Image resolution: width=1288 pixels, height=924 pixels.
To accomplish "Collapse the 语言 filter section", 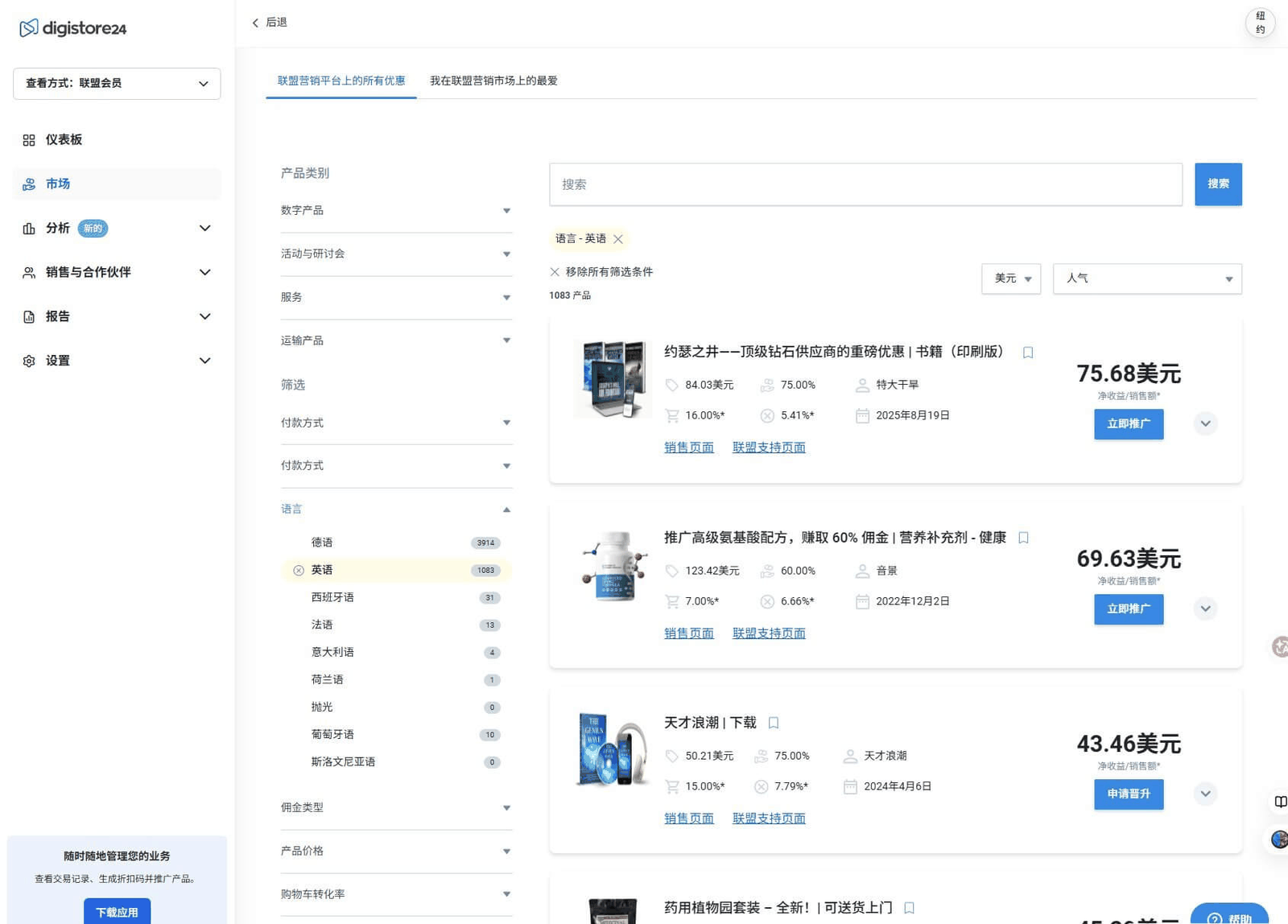I will [396, 509].
